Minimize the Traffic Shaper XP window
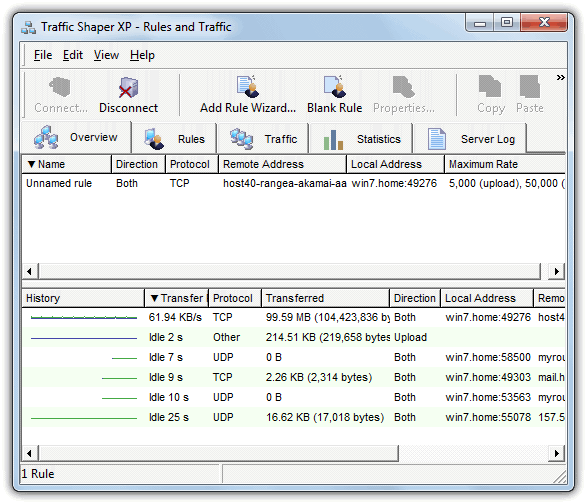This screenshot has height=503, width=587. coord(480,23)
